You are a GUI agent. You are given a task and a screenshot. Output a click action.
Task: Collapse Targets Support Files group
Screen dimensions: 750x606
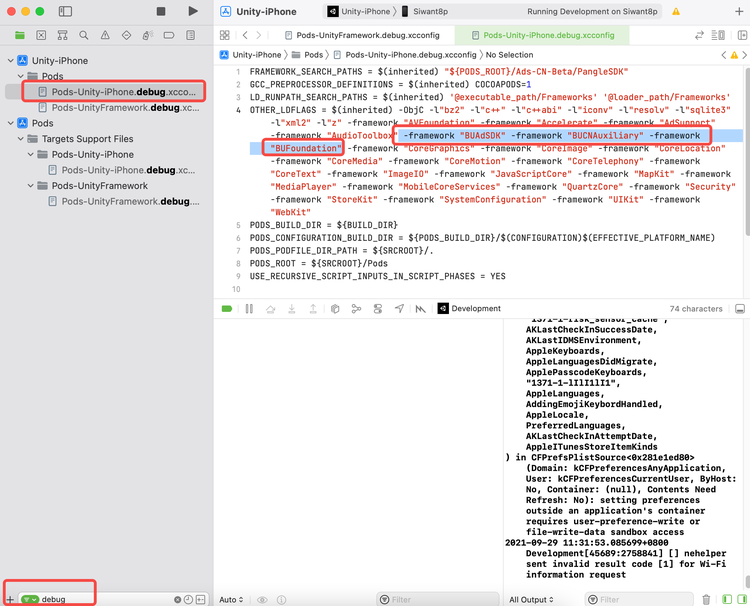coord(21,139)
